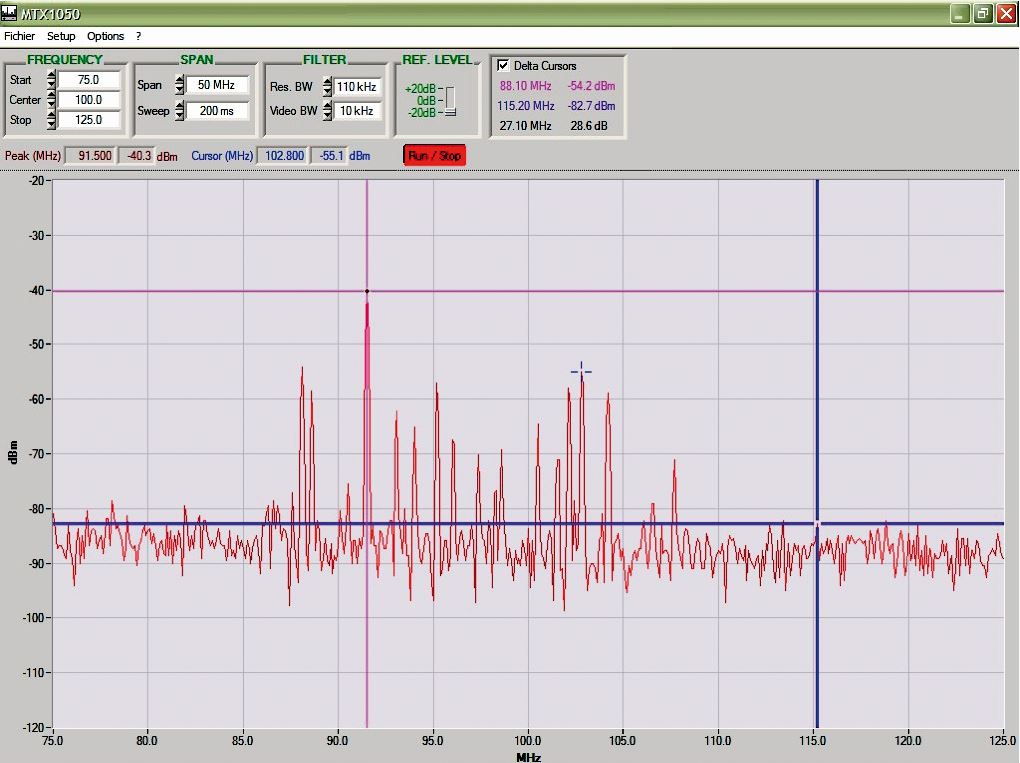Click the MTX1050 app icon in title bar
Viewport: 1020px width, 763px height.
tap(10, 13)
